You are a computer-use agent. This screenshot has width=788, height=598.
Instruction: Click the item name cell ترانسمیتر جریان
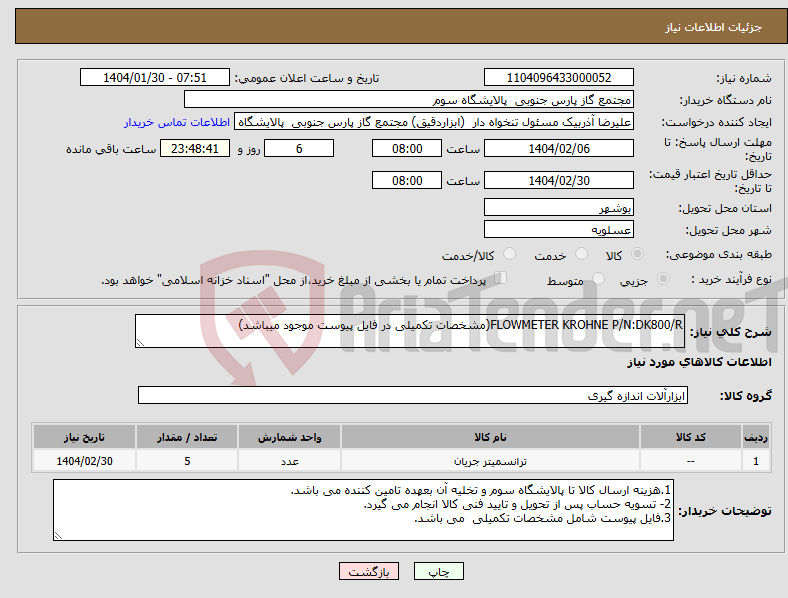pyautogui.click(x=490, y=461)
